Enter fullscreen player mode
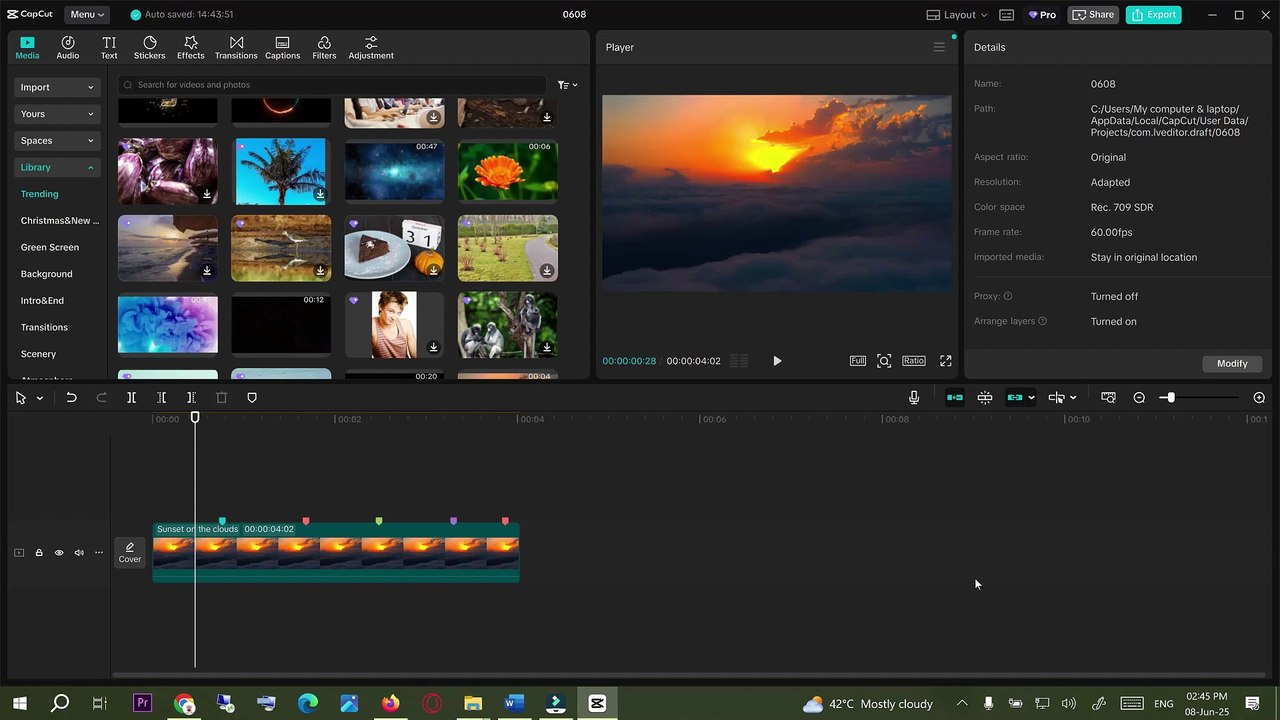Screen dimensions: 1280x720 pyautogui.click(x=946, y=361)
